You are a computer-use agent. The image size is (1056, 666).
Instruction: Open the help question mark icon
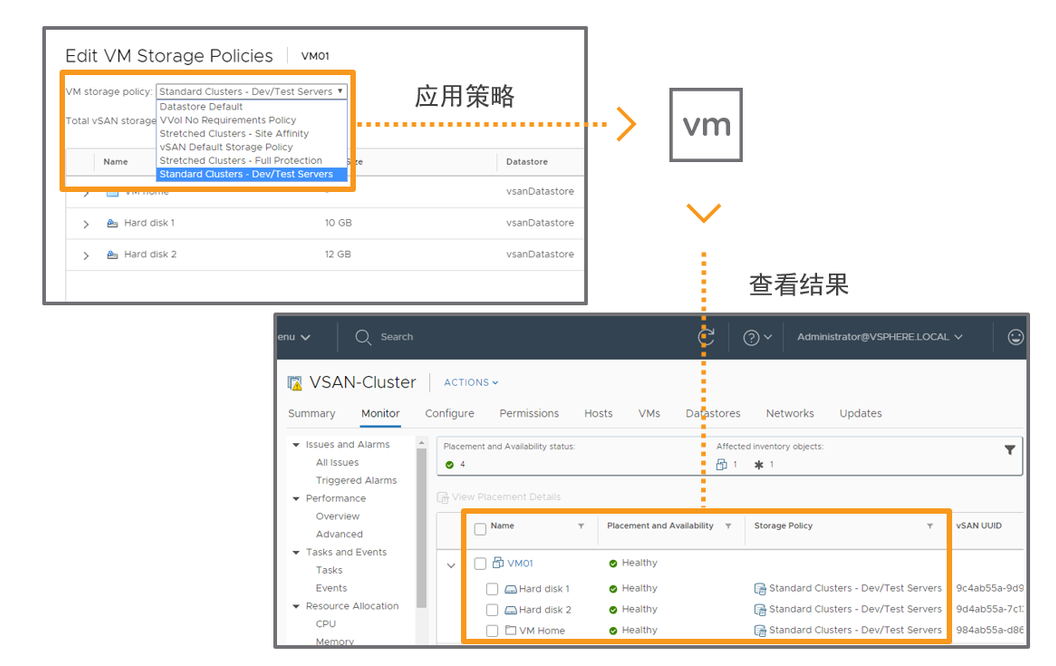click(x=751, y=337)
